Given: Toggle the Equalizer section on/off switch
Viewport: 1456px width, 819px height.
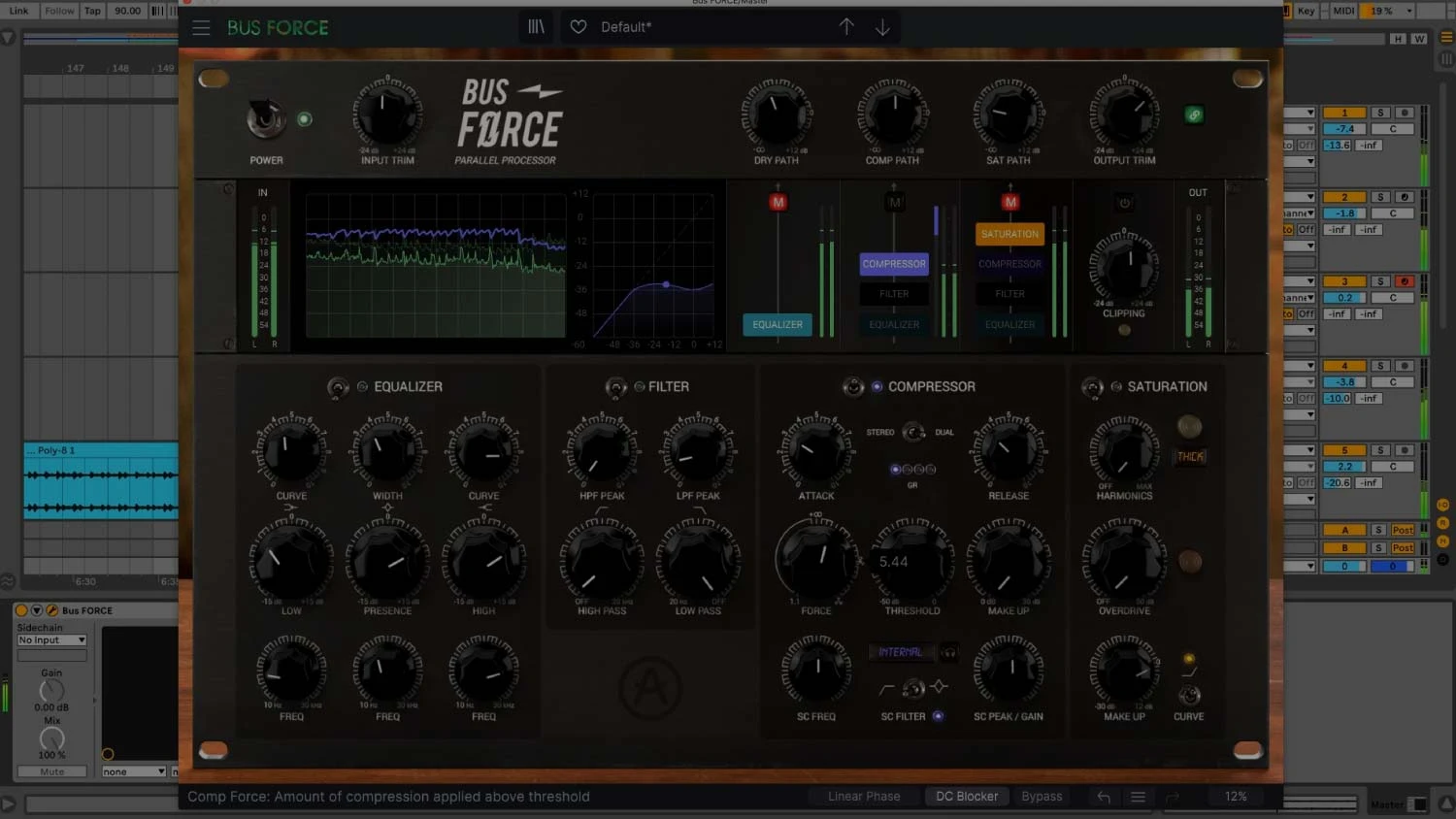Looking at the screenshot, I should point(338,387).
